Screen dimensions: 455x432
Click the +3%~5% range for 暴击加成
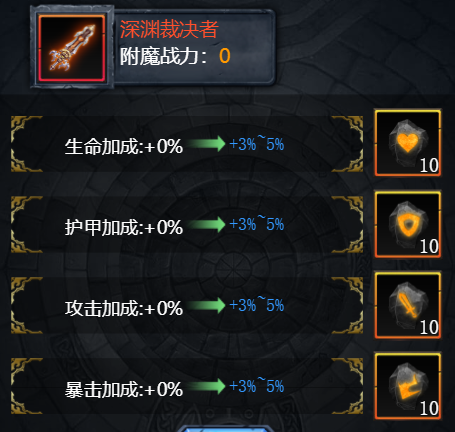[257, 386]
